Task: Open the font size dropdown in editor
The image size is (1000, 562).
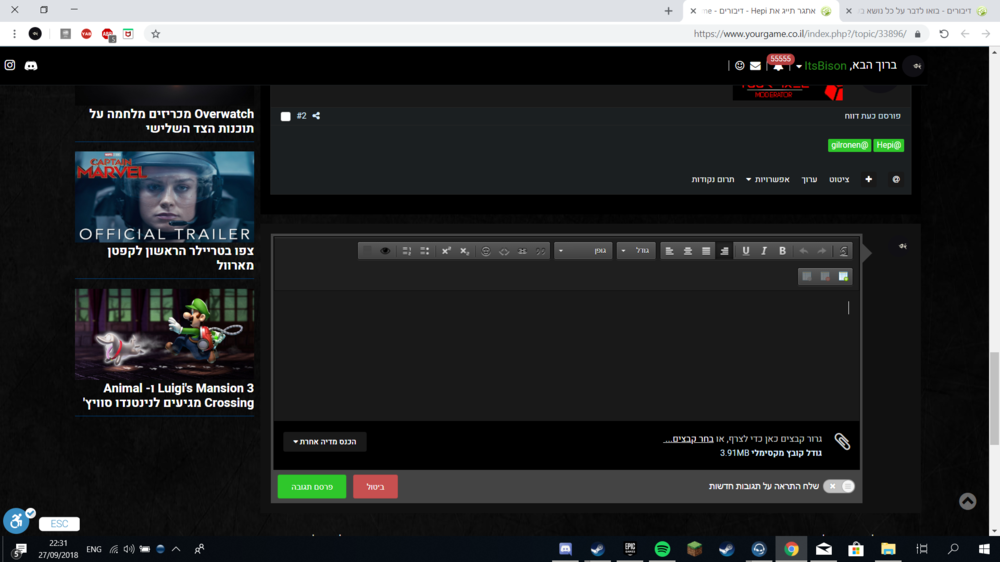Action: (x=636, y=251)
